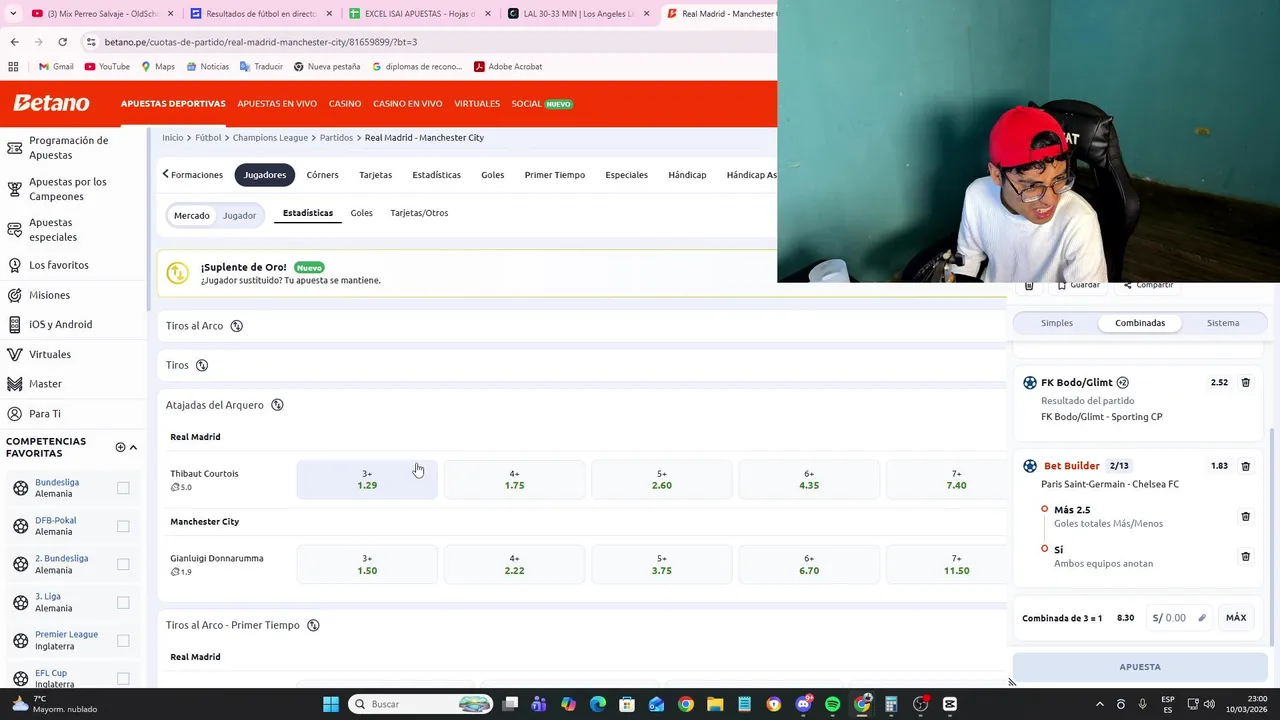Click the Para Ti profile icon
This screenshot has width=1280, height=720.
pyautogui.click(x=14, y=414)
